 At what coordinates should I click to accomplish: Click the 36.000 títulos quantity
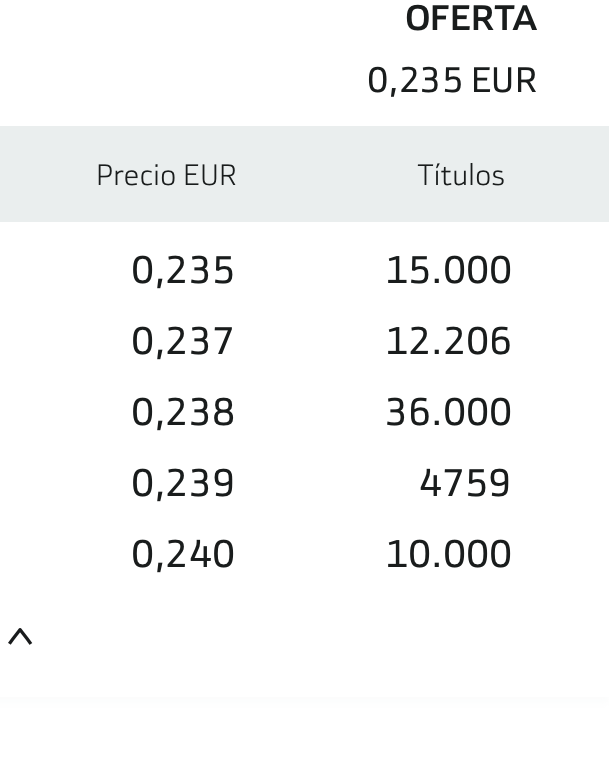pos(448,412)
